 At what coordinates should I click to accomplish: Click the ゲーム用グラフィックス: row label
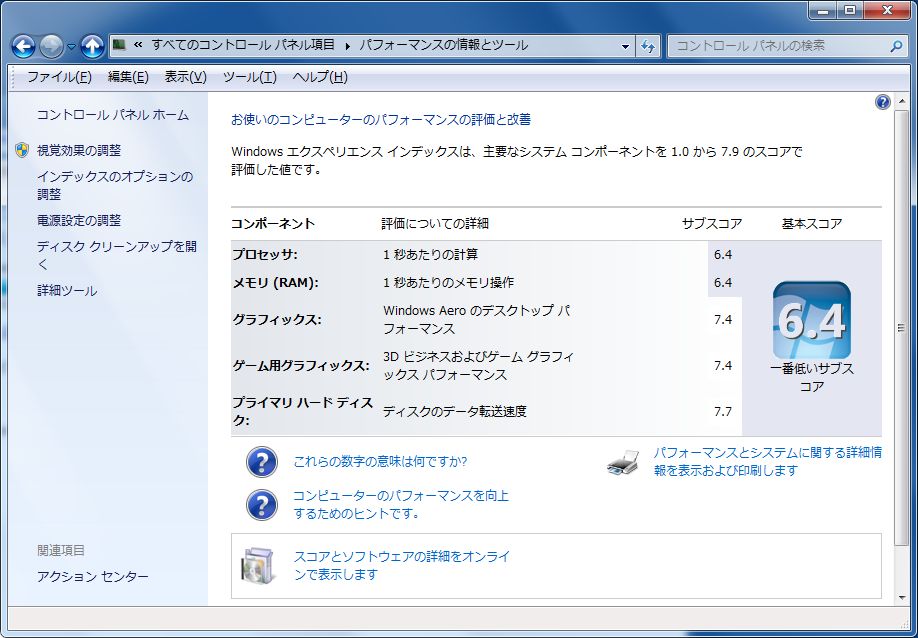pyautogui.click(x=301, y=366)
